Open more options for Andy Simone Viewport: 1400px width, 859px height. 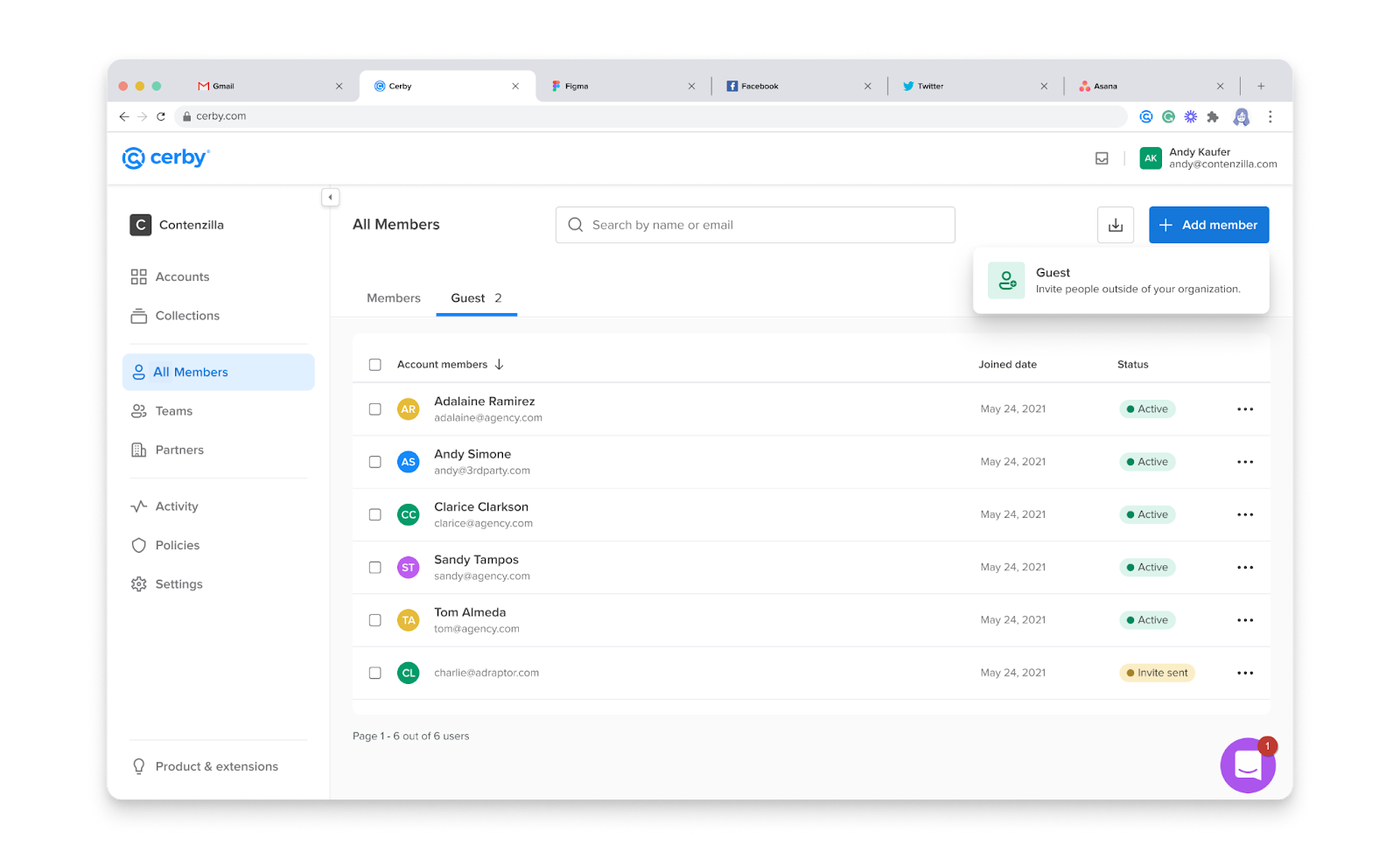[x=1245, y=462]
